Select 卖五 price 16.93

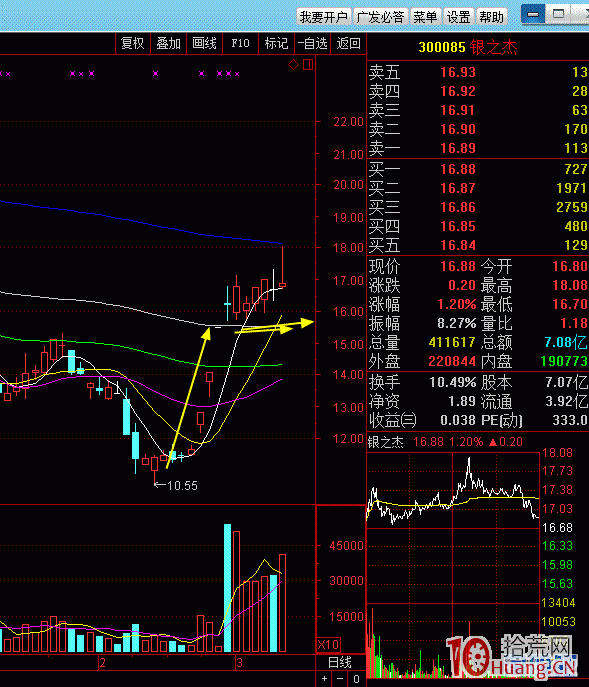tap(458, 72)
